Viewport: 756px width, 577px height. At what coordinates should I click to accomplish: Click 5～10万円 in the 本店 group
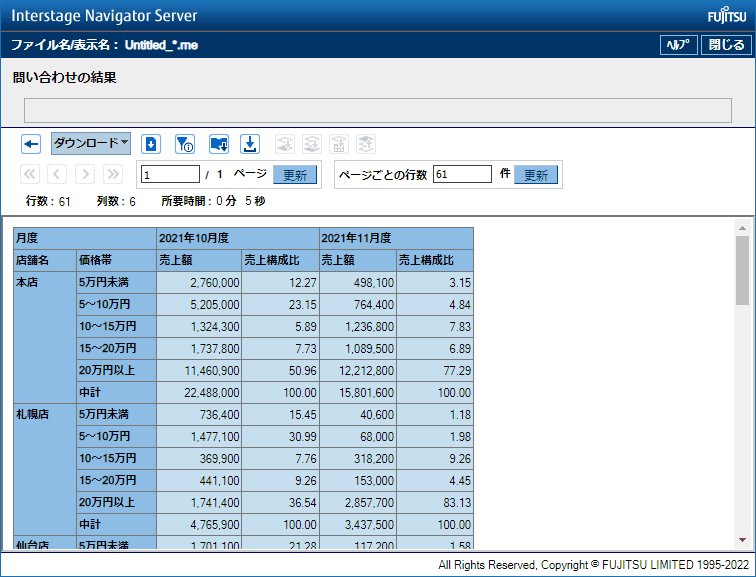click(x=116, y=305)
